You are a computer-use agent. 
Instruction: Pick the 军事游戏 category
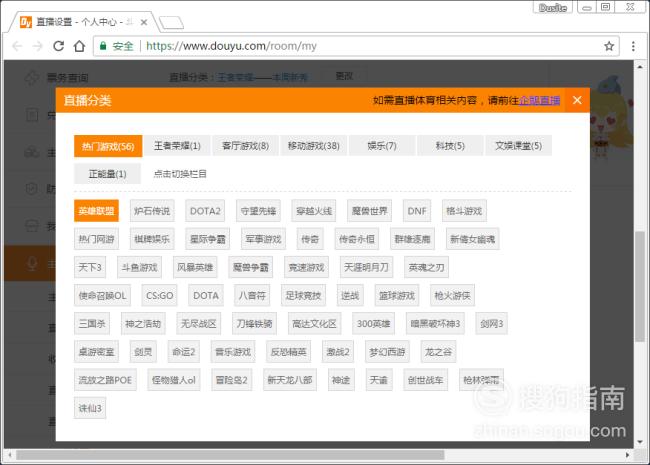263,239
